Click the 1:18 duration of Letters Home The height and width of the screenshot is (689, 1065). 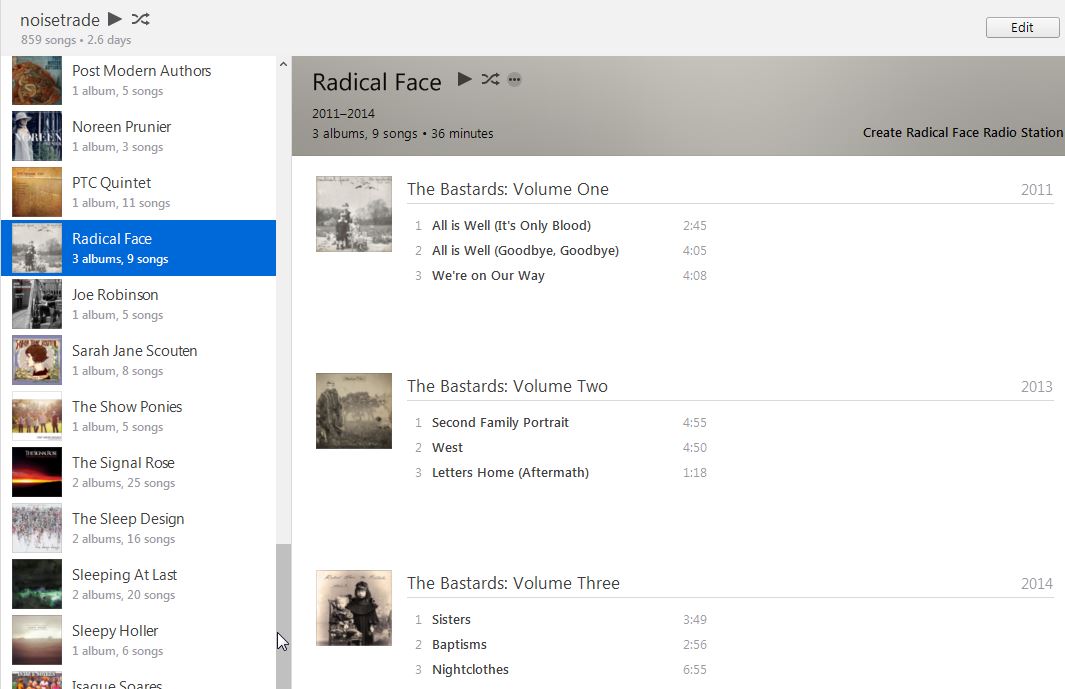pyautogui.click(x=695, y=473)
